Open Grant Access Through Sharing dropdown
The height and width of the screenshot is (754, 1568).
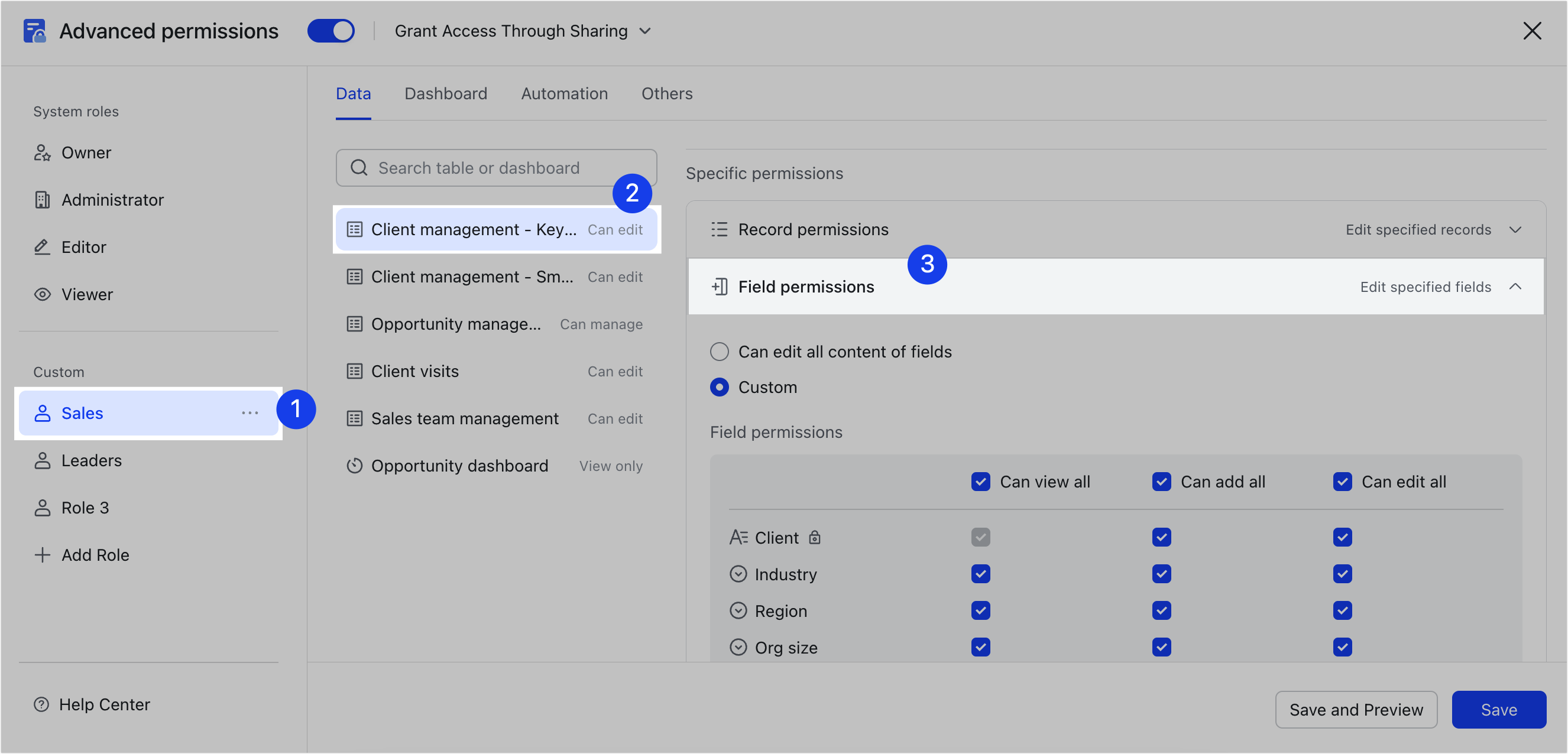[x=522, y=31]
